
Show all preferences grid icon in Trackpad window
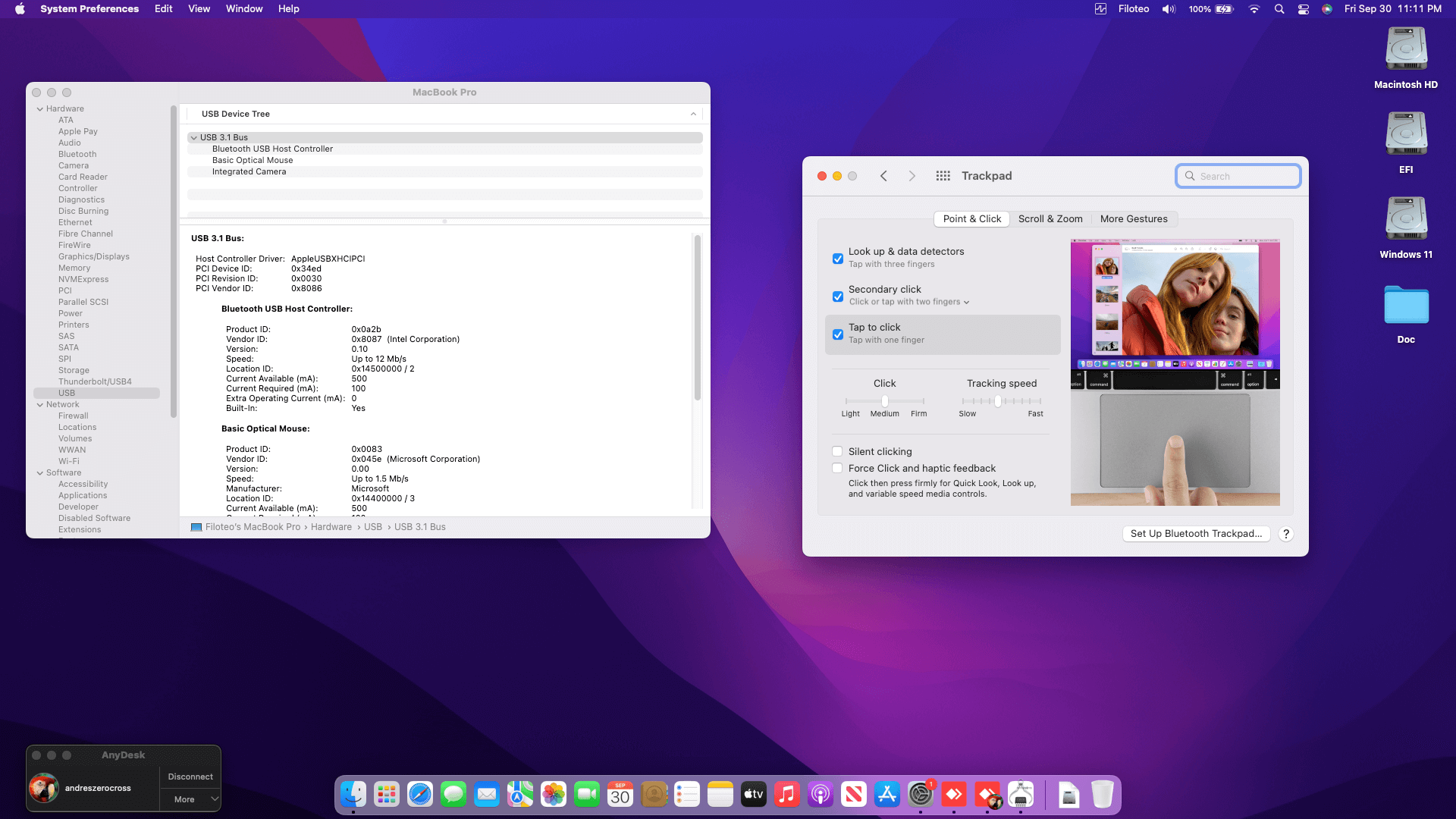point(943,176)
